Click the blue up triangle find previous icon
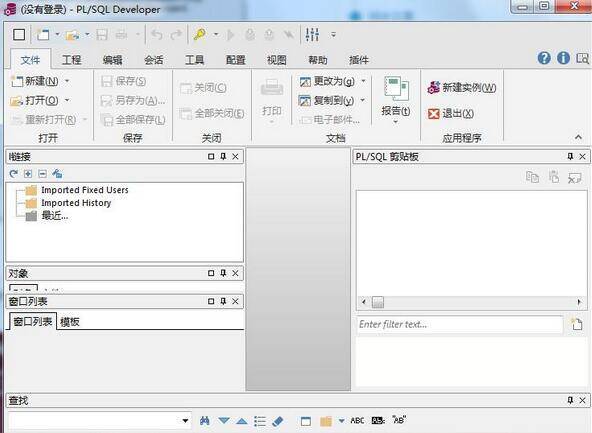The image size is (592, 433). click(242, 421)
